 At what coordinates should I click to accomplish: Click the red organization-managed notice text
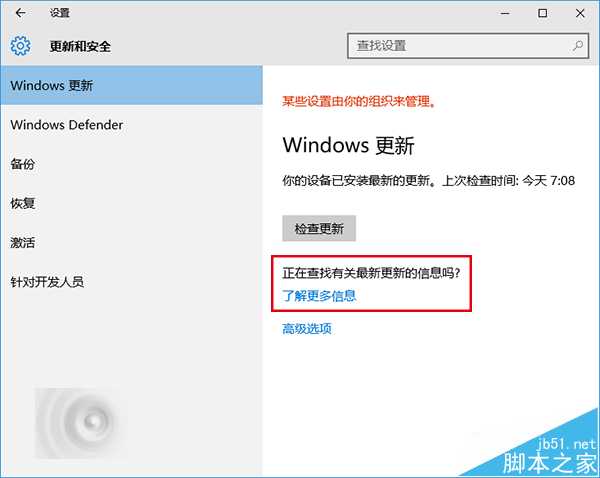click(359, 102)
